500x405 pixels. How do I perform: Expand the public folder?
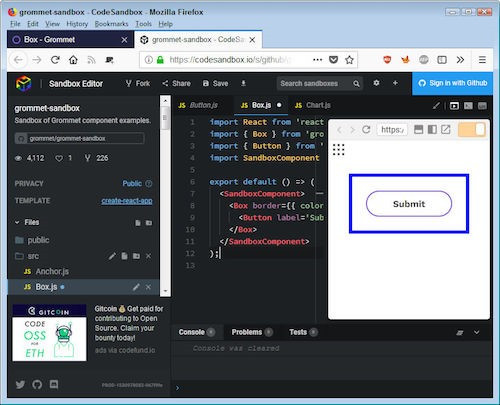[32, 240]
